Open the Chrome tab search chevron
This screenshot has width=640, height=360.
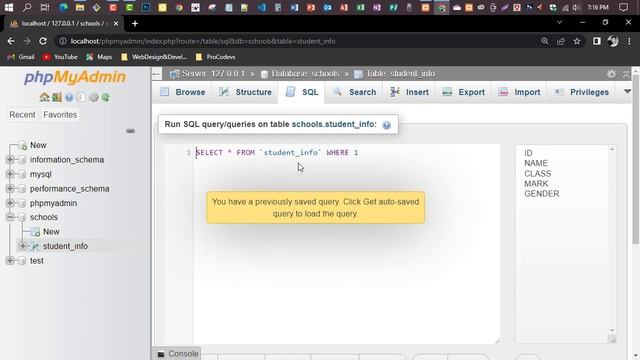tap(559, 22)
